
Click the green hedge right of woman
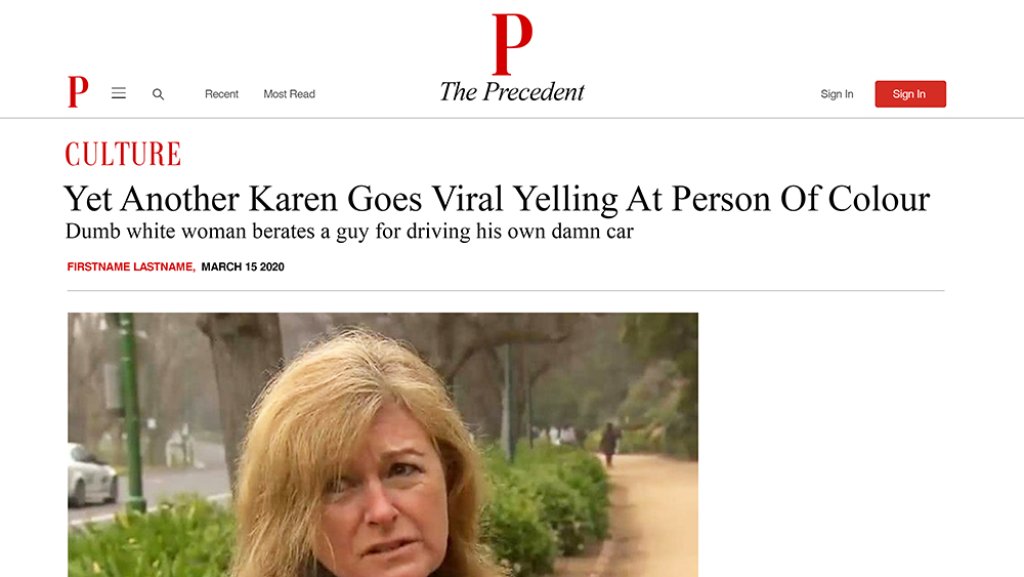pyautogui.click(x=545, y=500)
